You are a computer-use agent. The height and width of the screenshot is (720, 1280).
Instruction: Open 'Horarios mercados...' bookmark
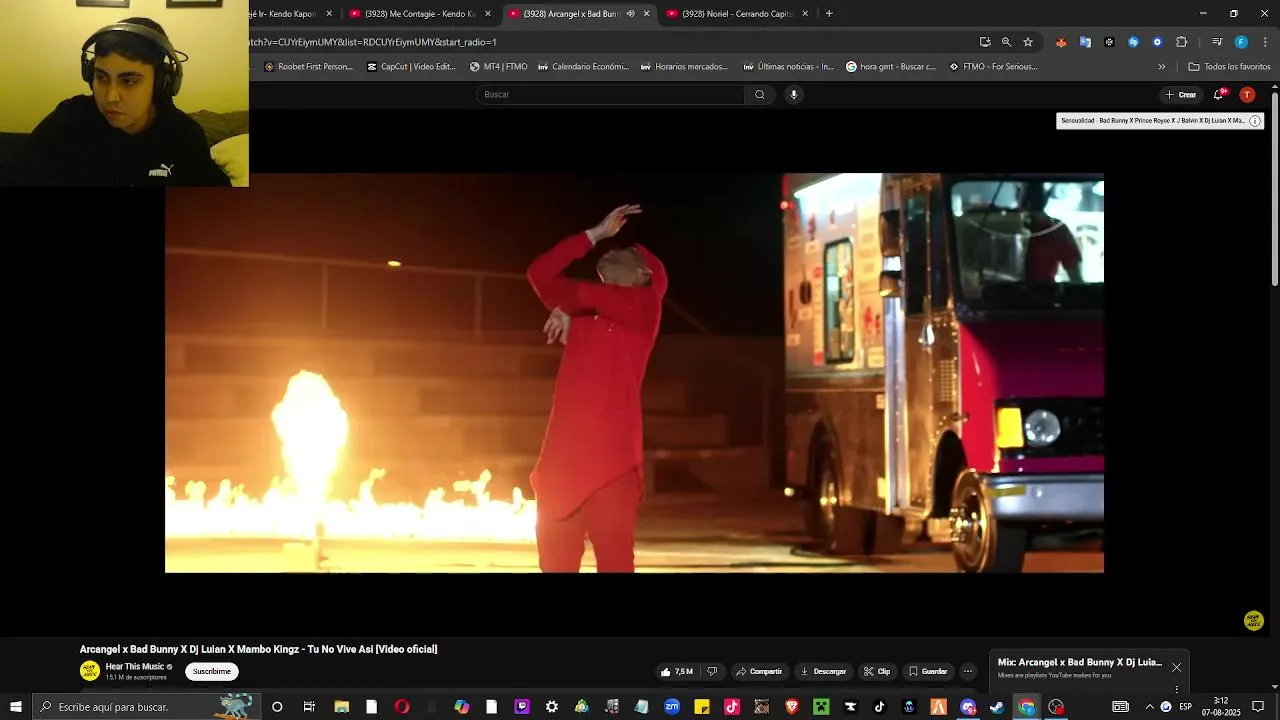pos(684,67)
